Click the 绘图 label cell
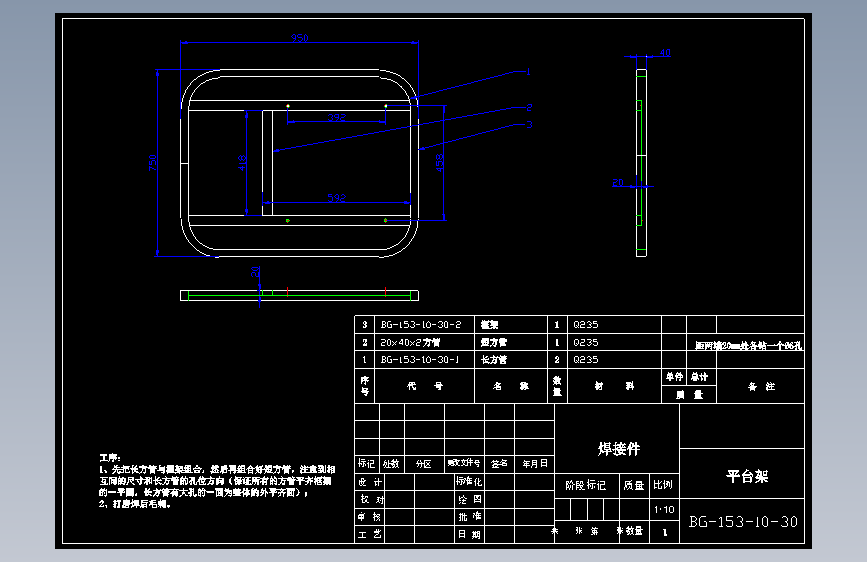Screen dimensions: 867x562 469,499
